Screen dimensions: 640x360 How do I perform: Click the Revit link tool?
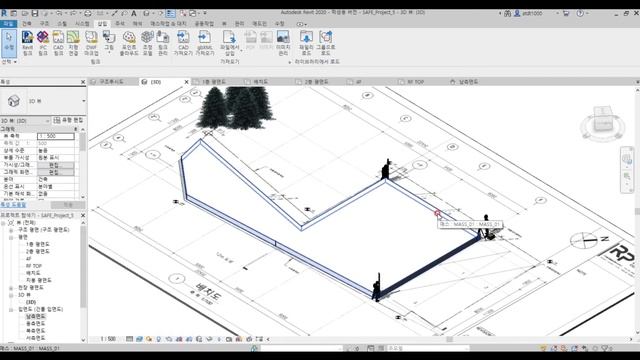point(27,43)
